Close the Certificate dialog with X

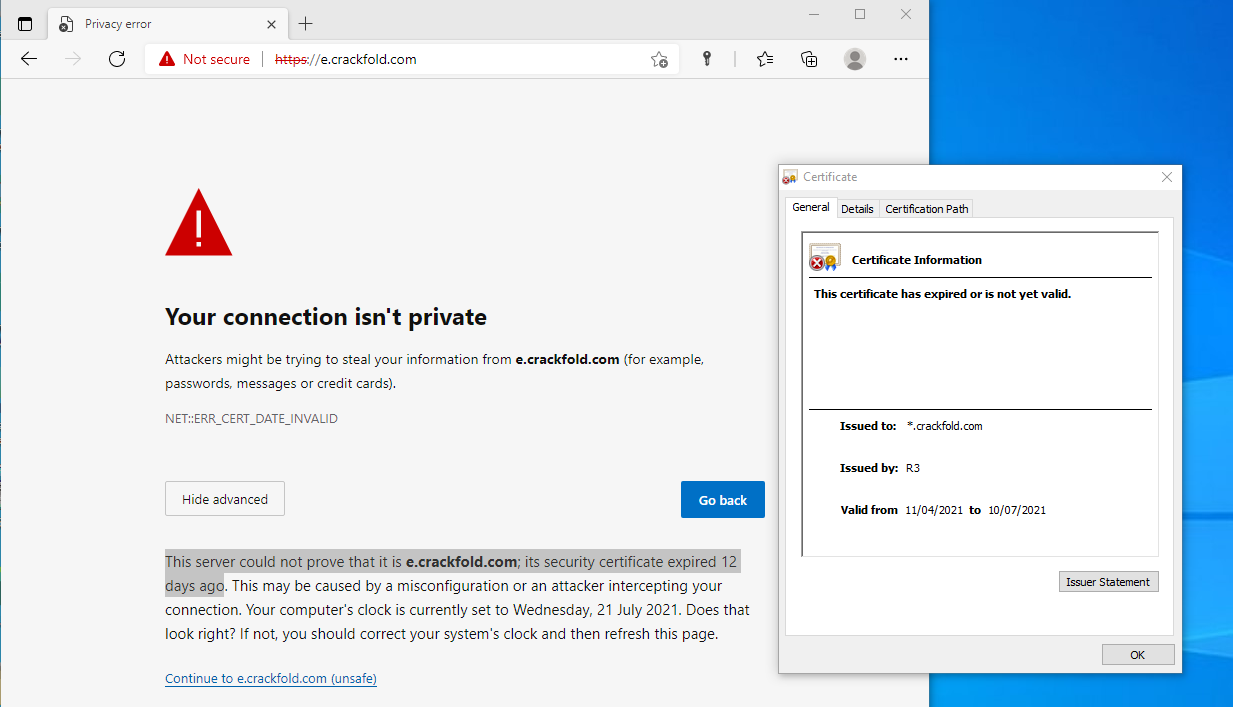tap(1166, 177)
